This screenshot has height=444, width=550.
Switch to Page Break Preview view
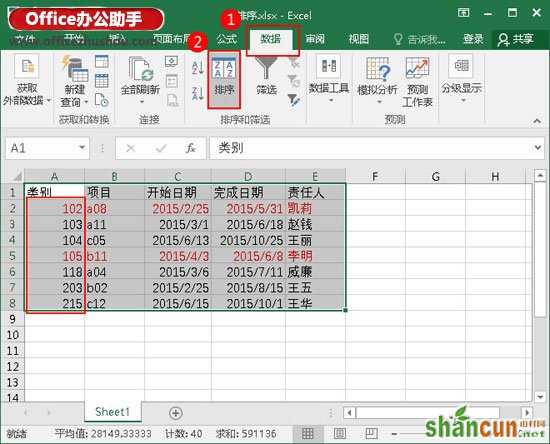[x=371, y=434]
